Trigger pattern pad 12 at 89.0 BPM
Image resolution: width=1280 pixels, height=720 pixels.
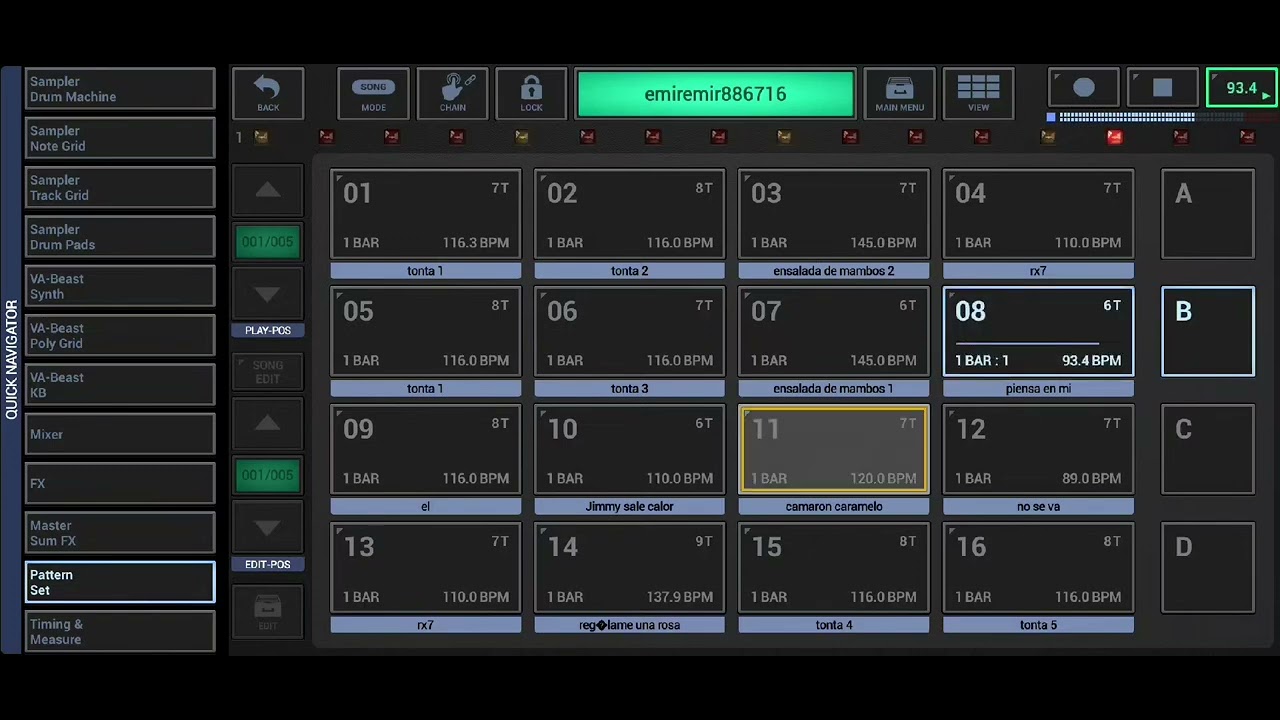(x=1038, y=450)
